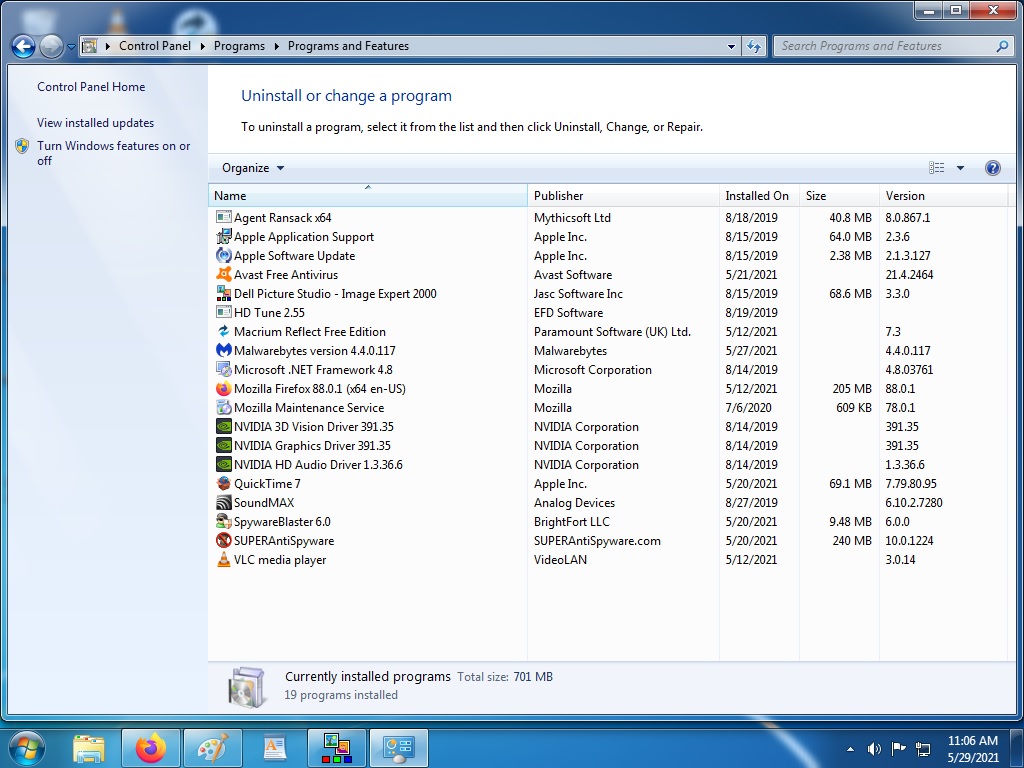Click the Mozilla Firefox 88.0.1 list icon
1024x768 pixels.
[223, 389]
